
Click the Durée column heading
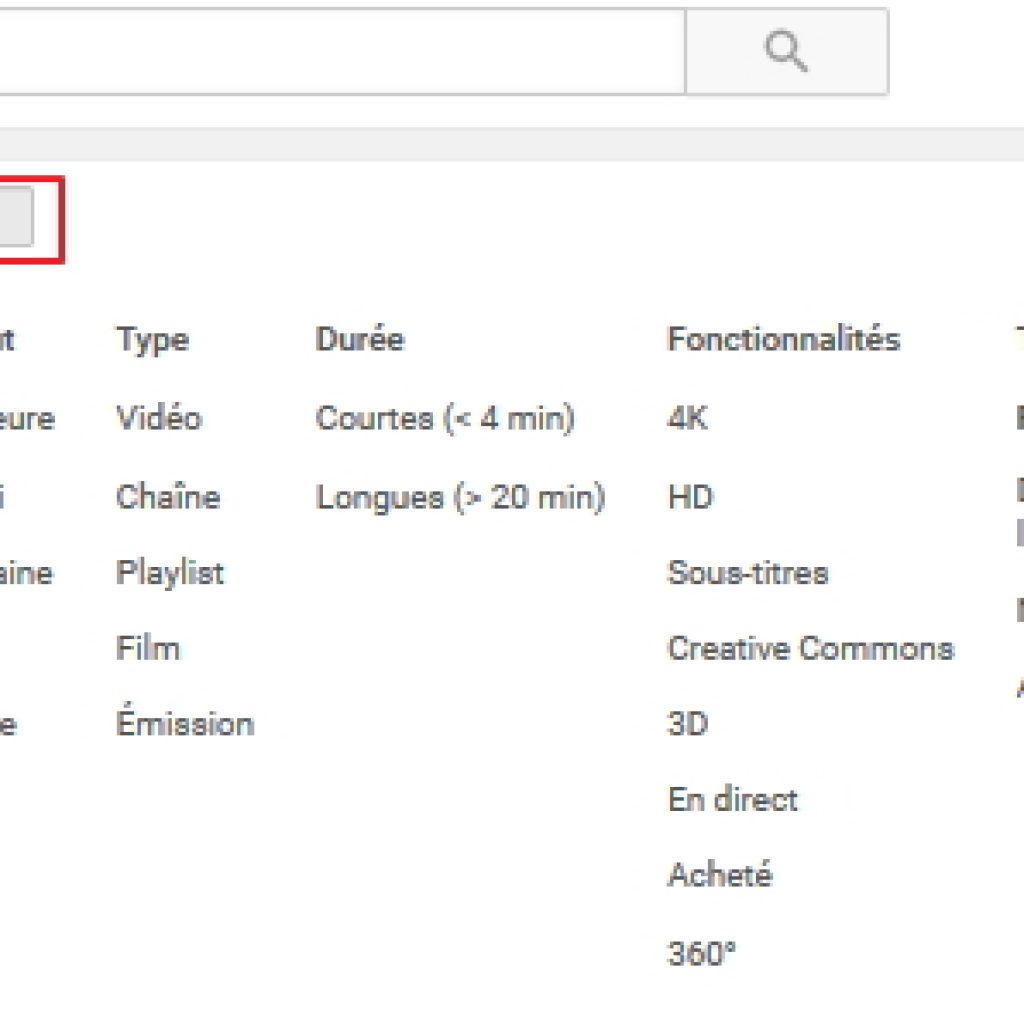point(359,339)
